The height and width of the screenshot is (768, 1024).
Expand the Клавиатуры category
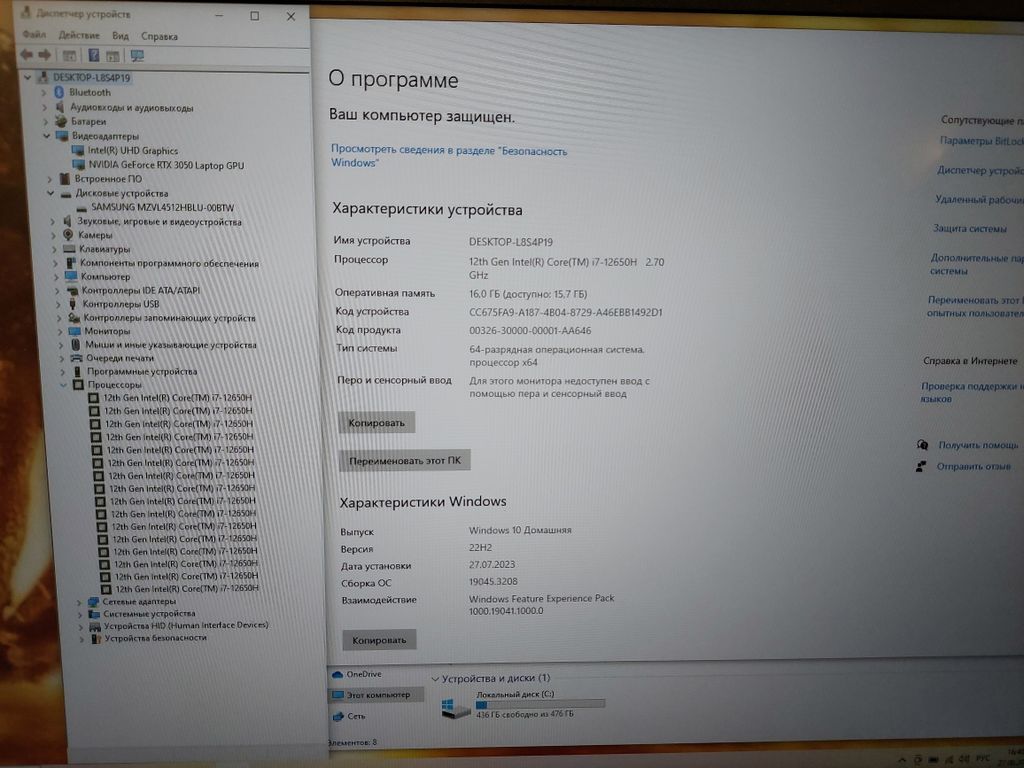click(54, 249)
